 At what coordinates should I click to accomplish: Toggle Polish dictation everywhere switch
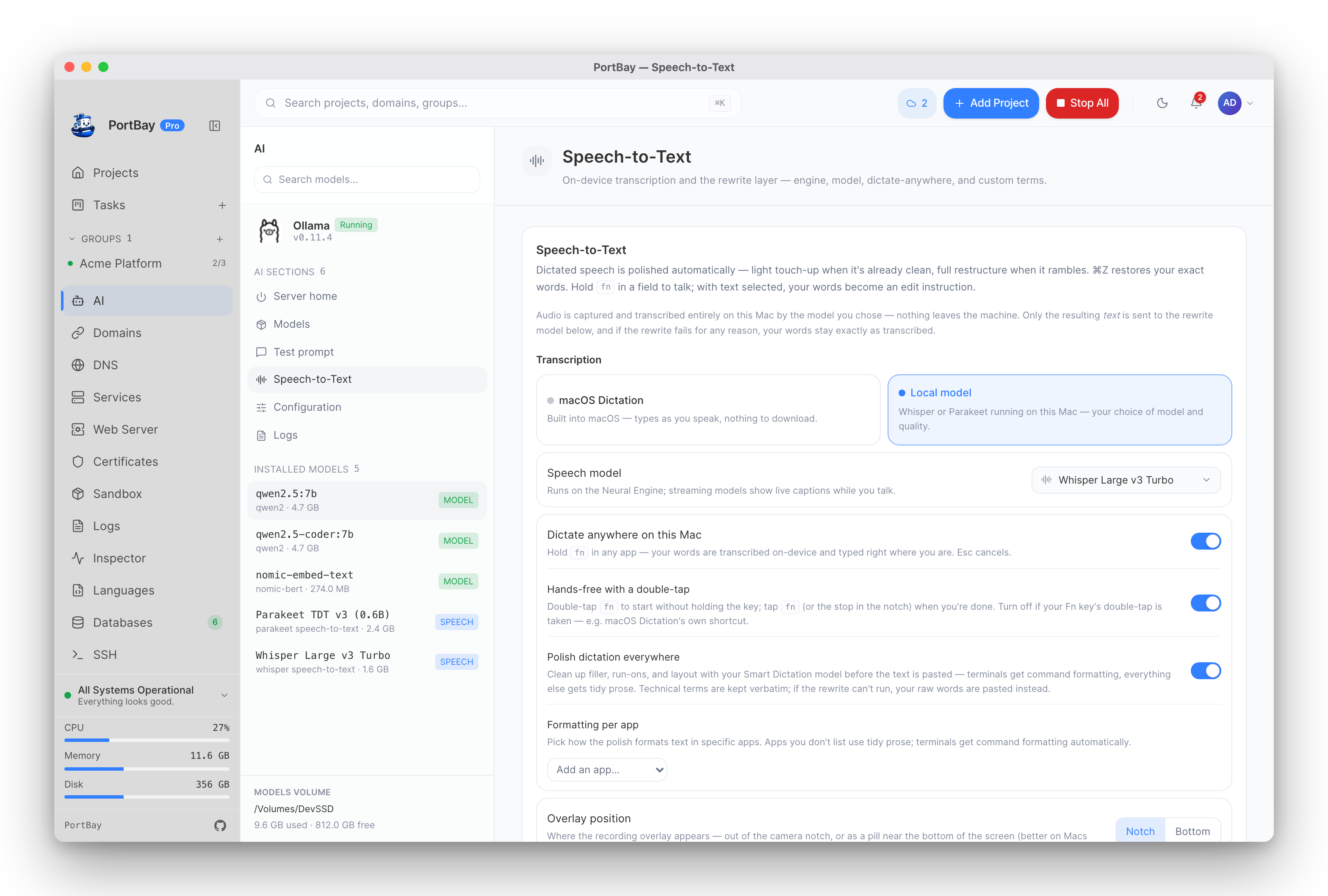(x=1206, y=670)
